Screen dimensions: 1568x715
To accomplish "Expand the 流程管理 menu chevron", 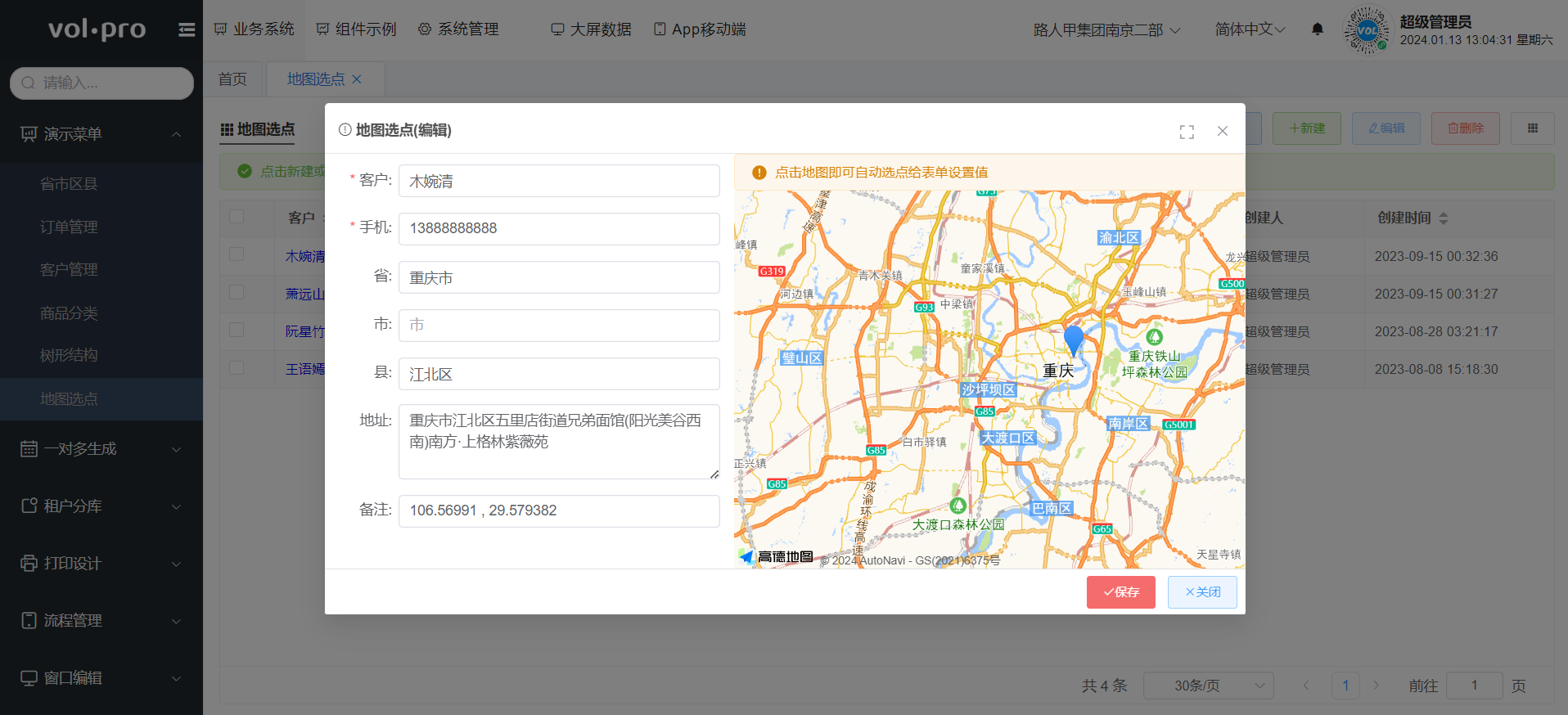I will [x=176, y=621].
